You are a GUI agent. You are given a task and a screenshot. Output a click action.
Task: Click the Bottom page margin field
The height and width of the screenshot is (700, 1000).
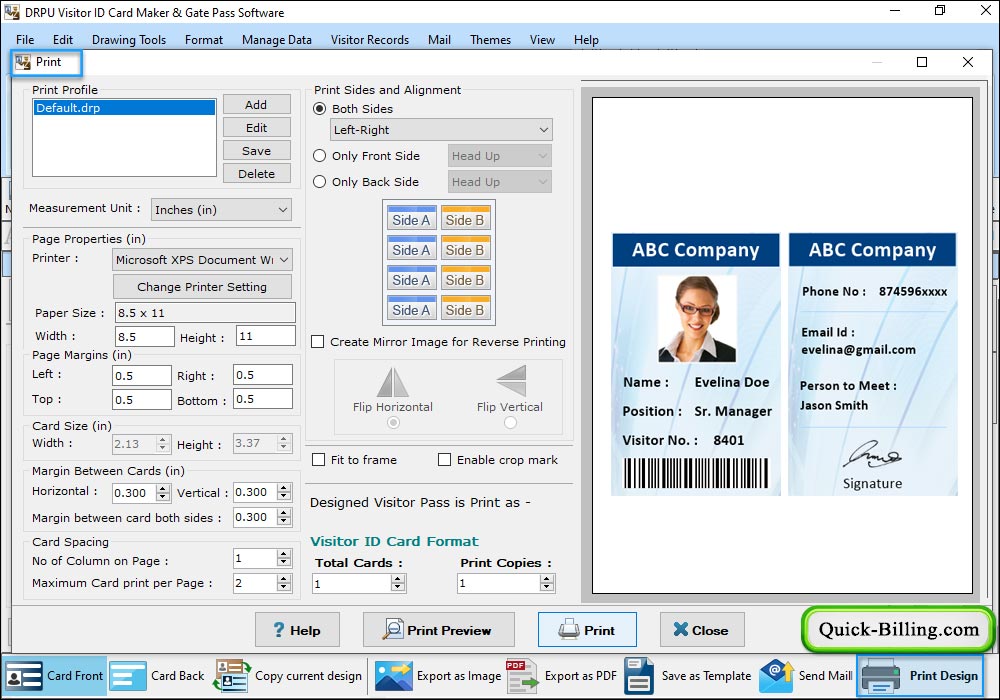point(263,399)
